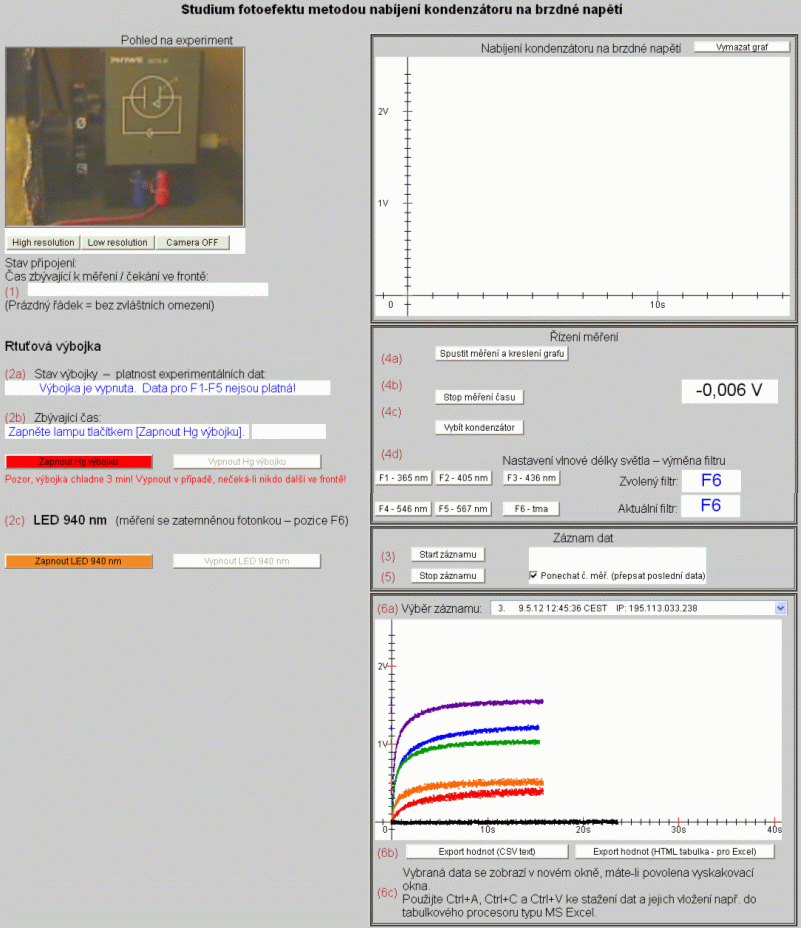Click the 2V axis label in upper graph

383,111
